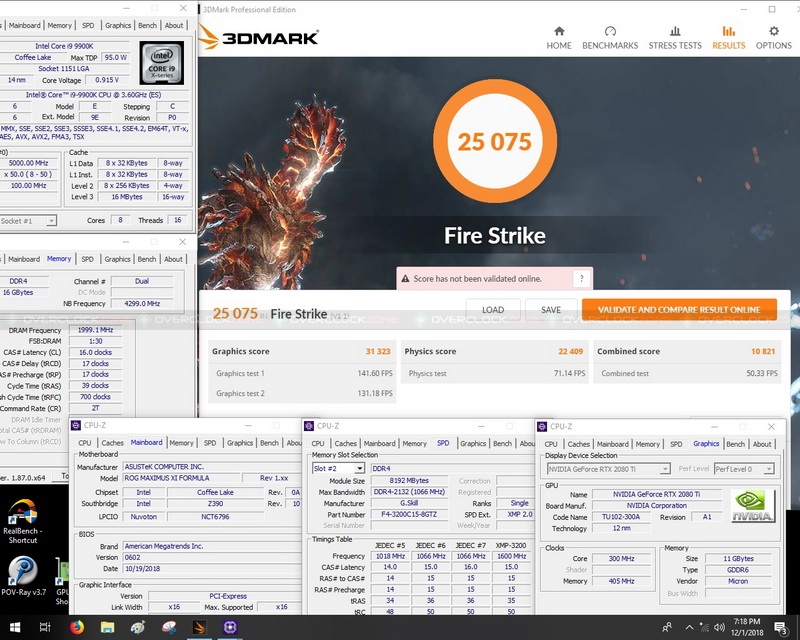Open the People icon in the taskbar
This screenshot has height=640, width=800.
(667, 627)
